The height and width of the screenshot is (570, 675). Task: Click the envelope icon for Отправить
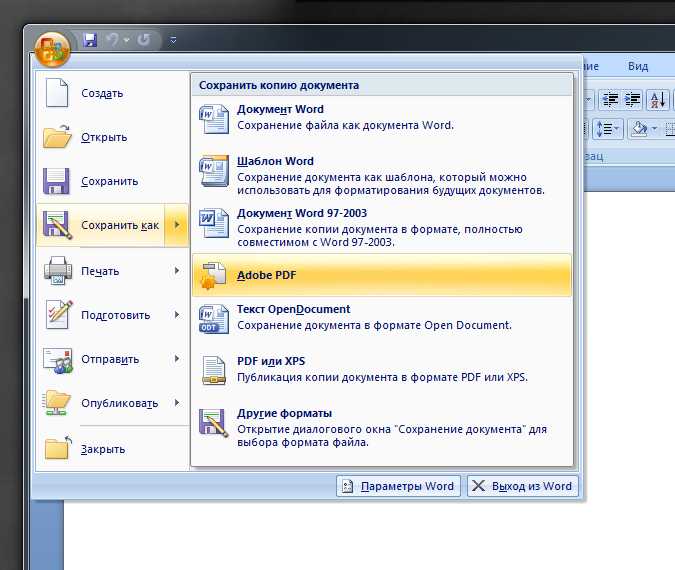[x=58, y=360]
